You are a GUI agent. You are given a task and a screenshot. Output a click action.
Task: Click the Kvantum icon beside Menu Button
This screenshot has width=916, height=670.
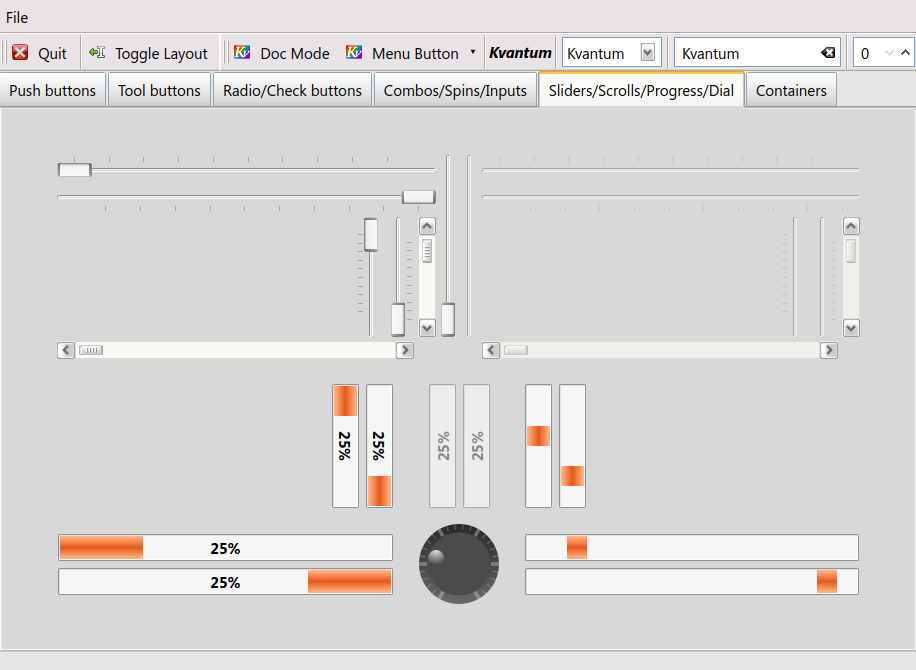click(x=354, y=52)
